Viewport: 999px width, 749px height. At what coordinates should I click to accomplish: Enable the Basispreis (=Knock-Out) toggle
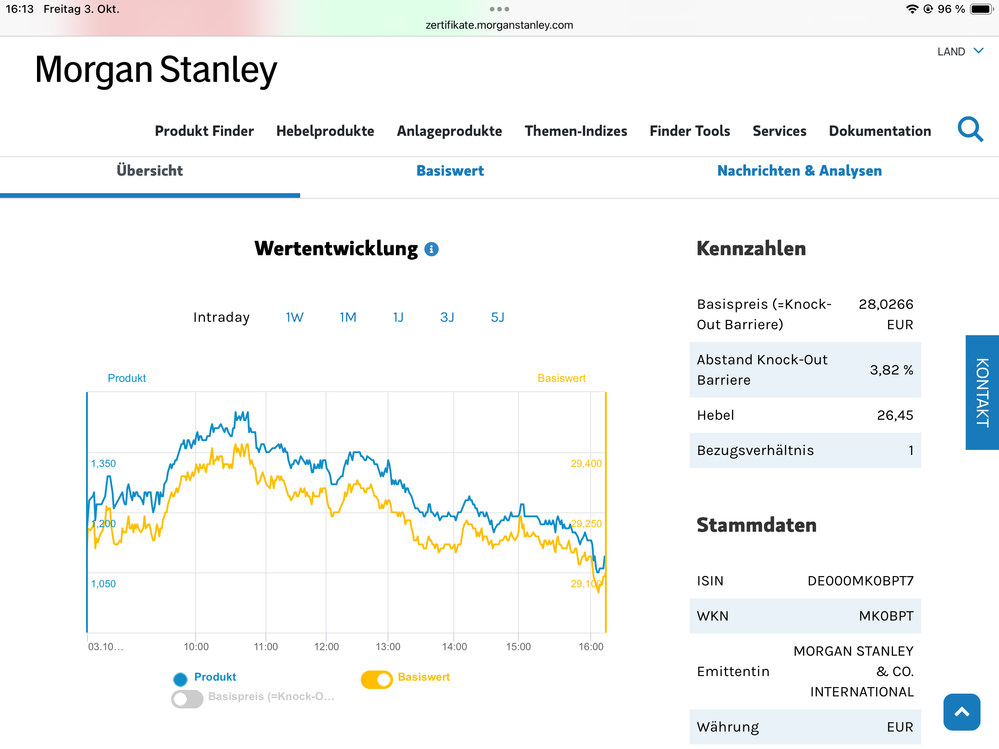click(187, 699)
